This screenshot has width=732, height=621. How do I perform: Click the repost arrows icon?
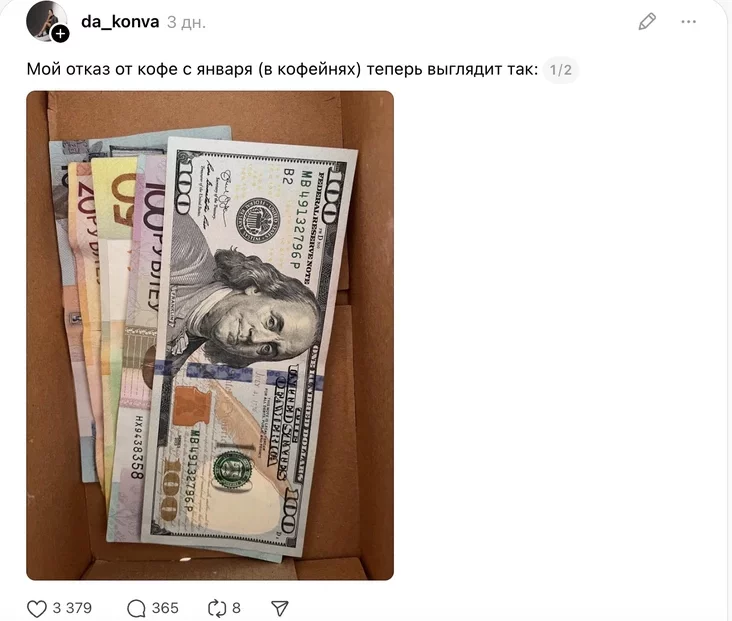pyautogui.click(x=217, y=608)
